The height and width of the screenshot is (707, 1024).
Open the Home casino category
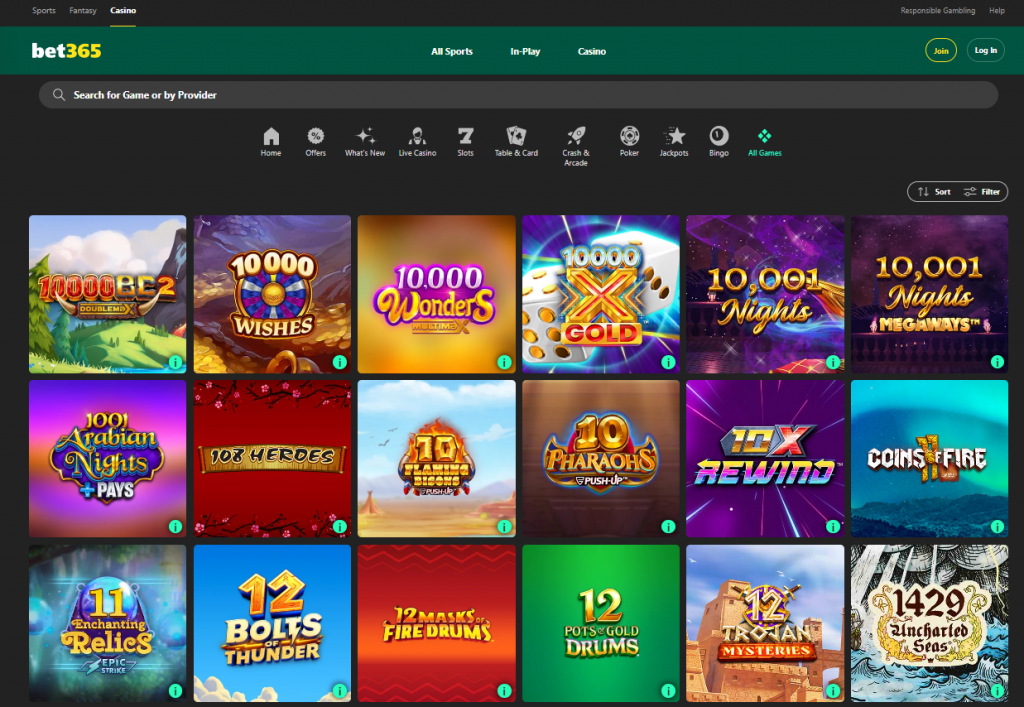pos(270,142)
